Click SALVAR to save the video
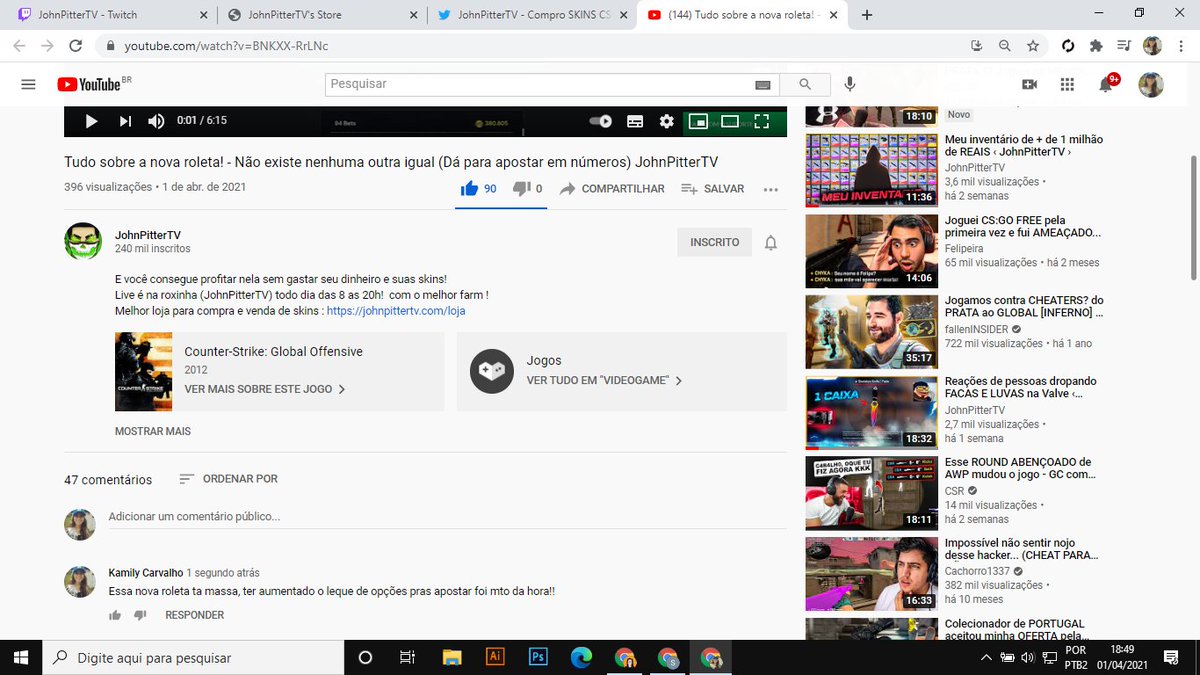This screenshot has width=1200, height=675. (712, 188)
